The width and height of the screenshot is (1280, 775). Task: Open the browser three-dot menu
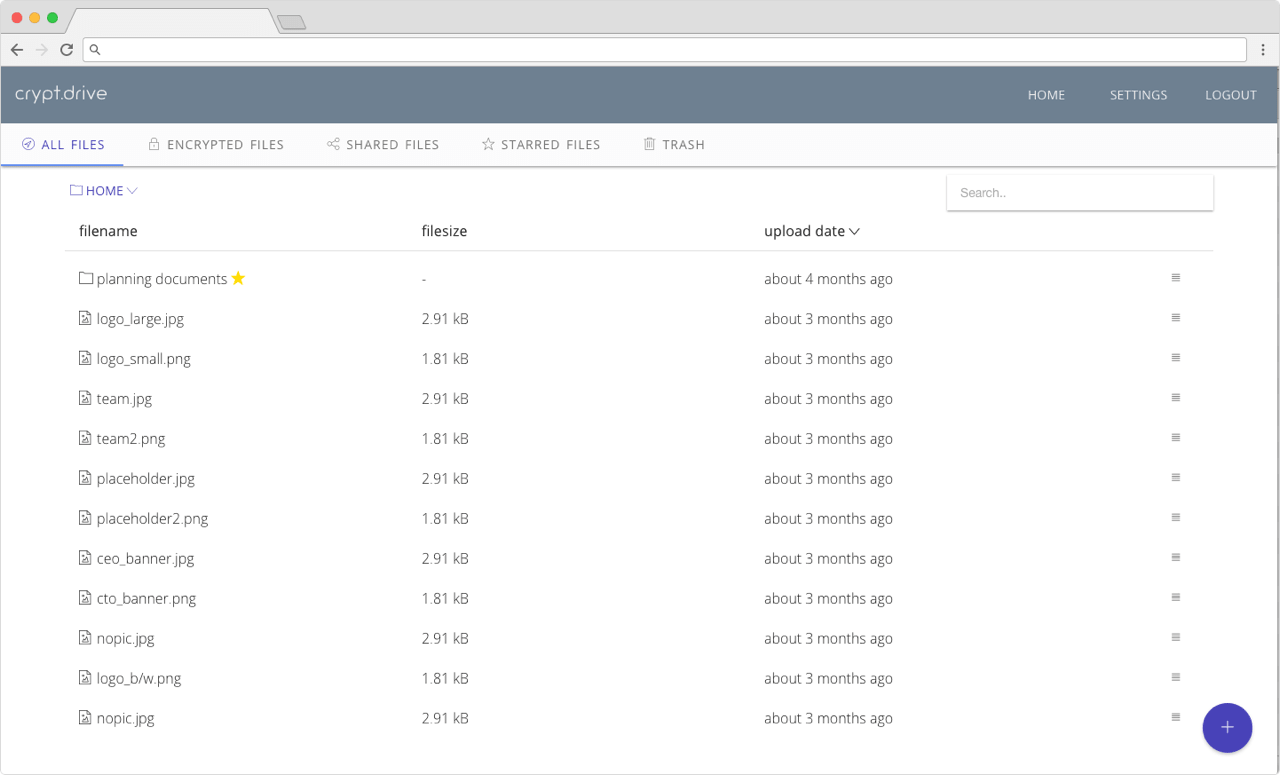tap(1263, 49)
